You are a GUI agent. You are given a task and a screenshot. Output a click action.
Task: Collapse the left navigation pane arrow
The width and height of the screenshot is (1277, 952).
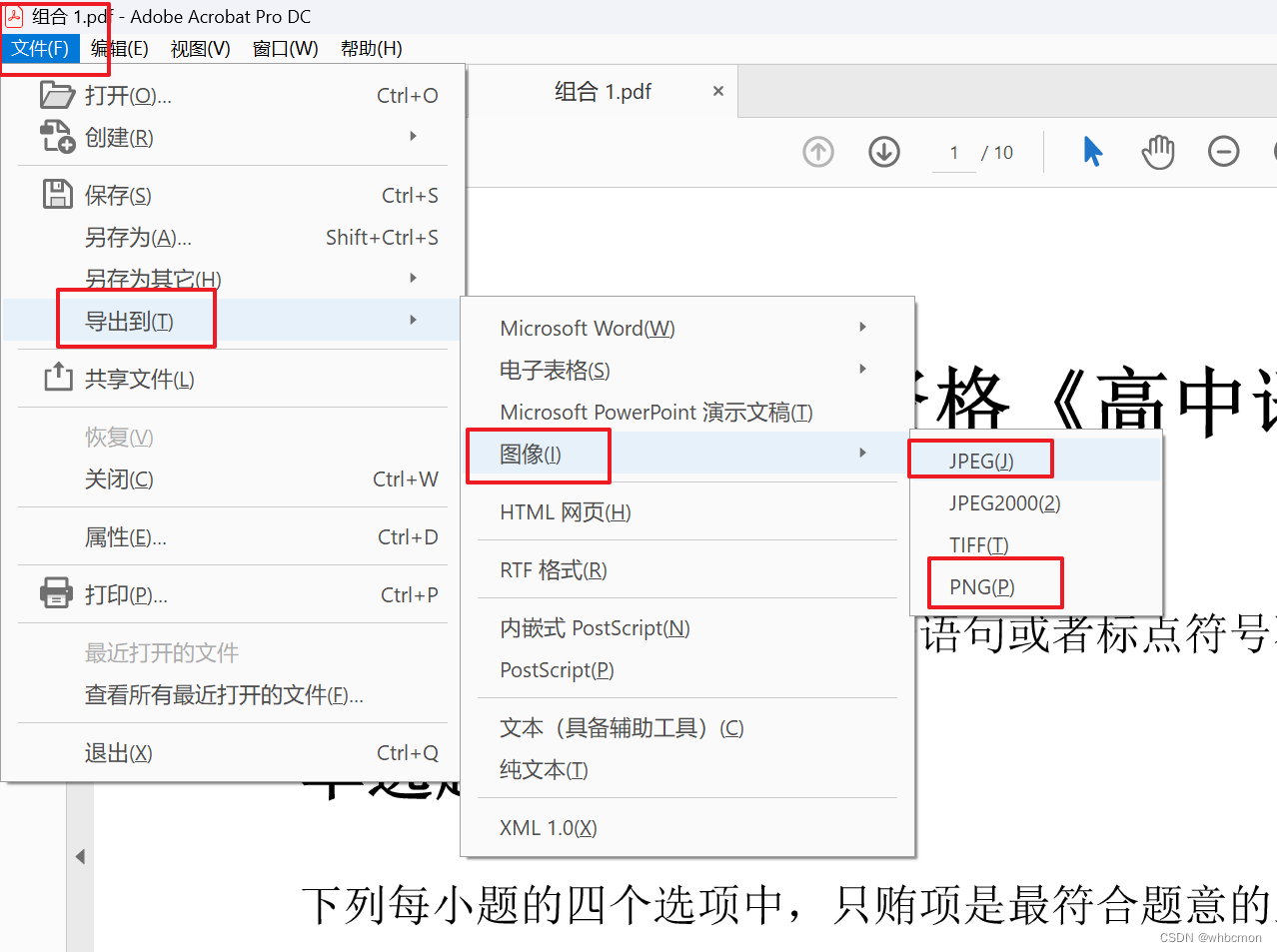click(x=80, y=856)
